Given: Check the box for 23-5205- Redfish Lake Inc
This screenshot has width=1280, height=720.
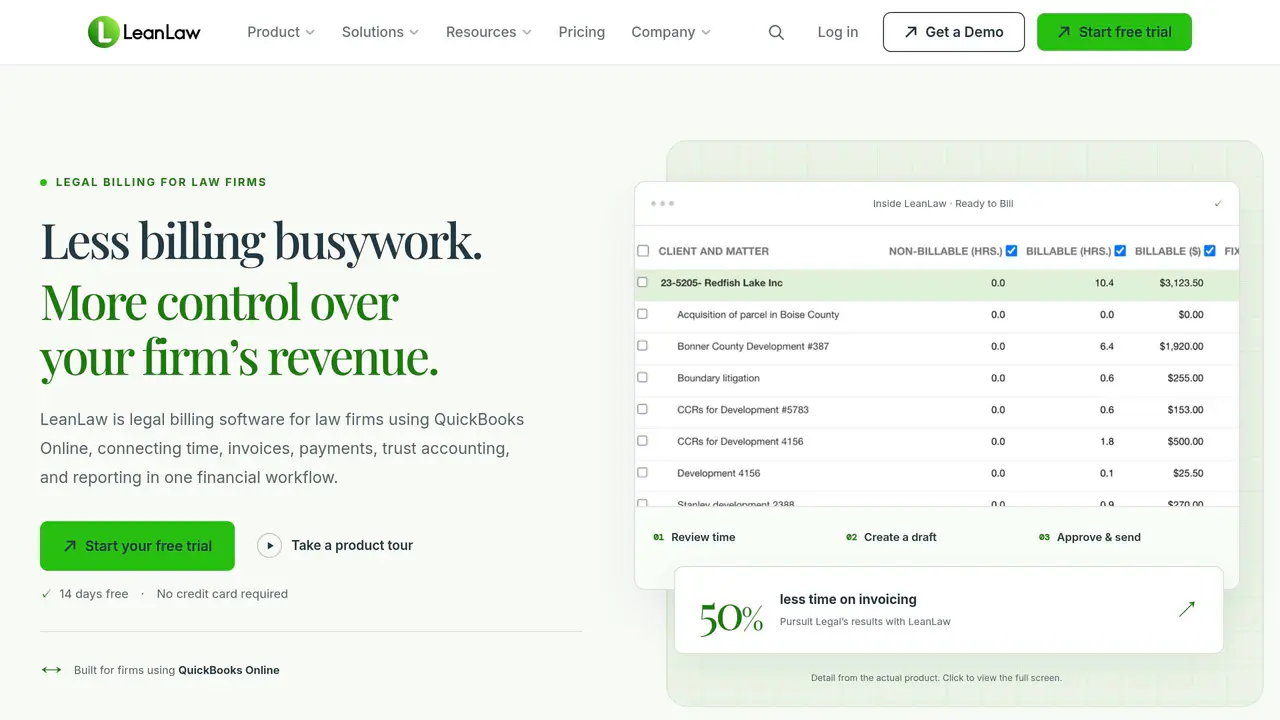Looking at the screenshot, I should (643, 282).
